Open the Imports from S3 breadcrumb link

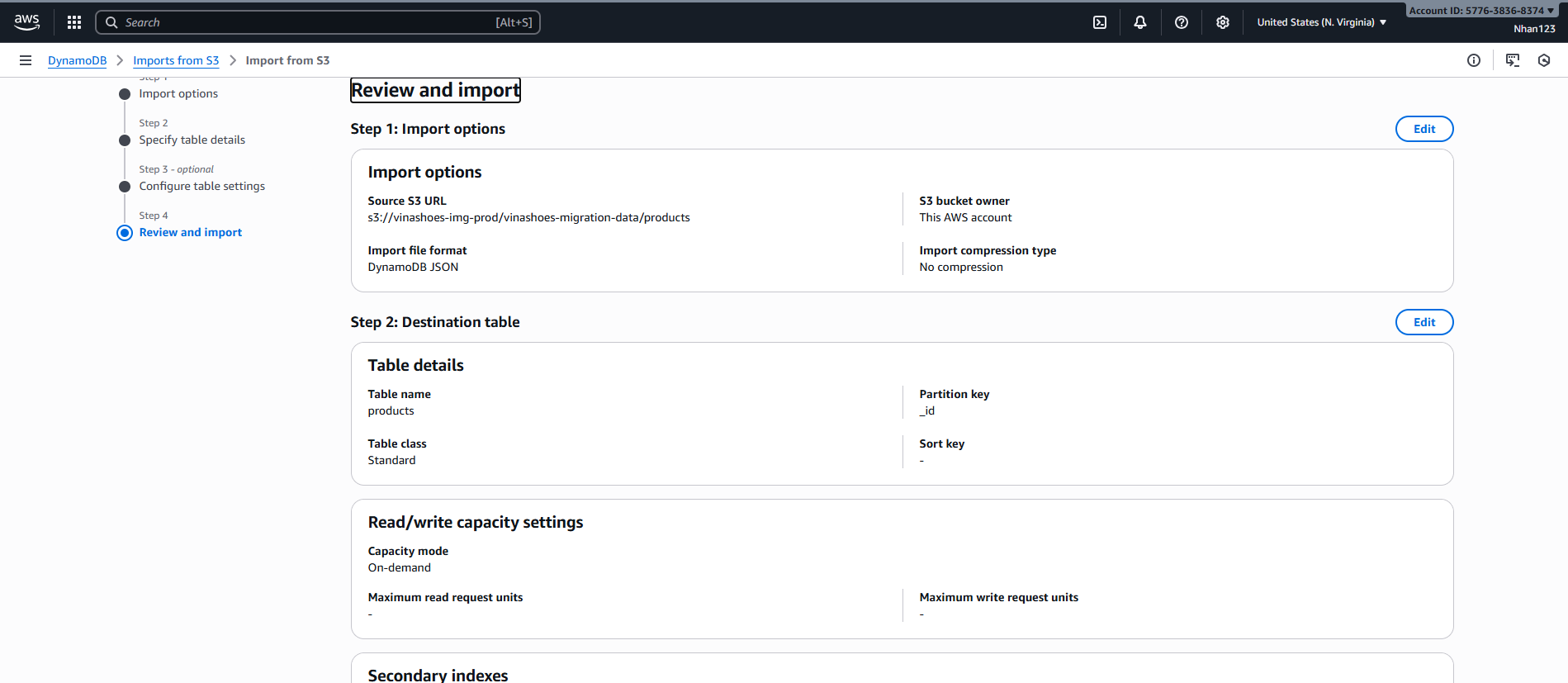[176, 60]
